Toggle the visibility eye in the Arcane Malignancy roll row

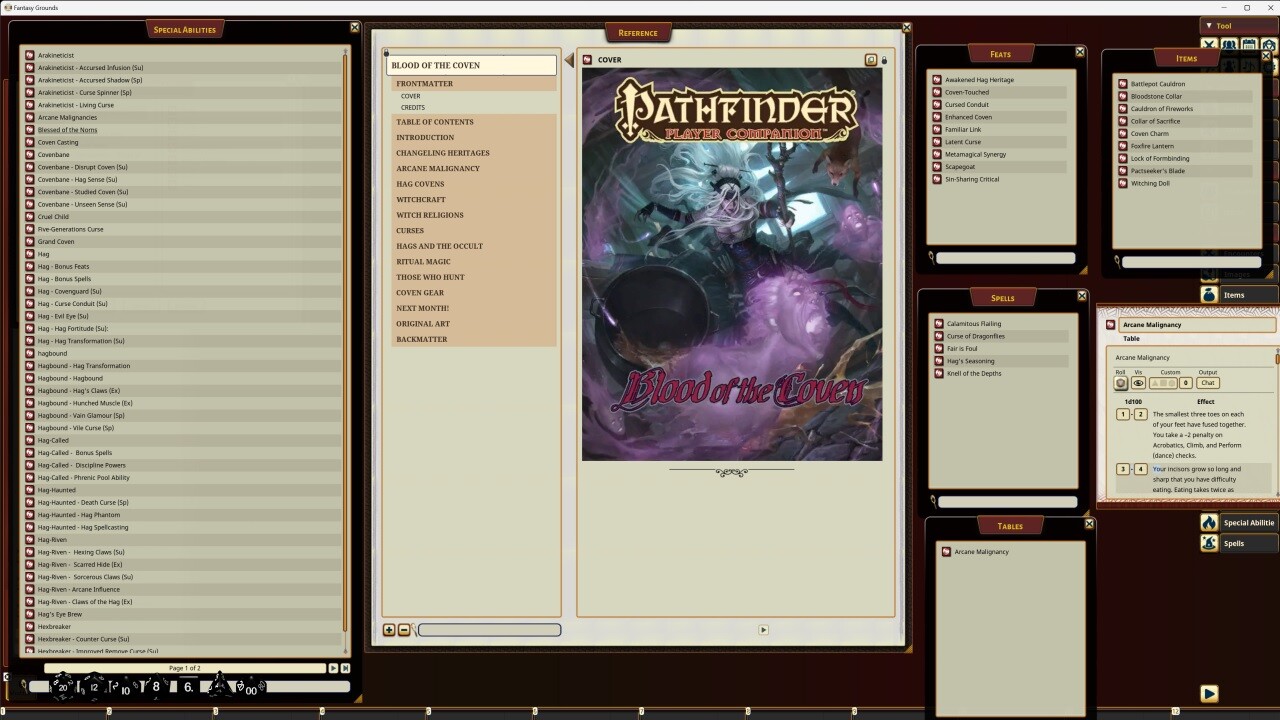pos(1139,383)
